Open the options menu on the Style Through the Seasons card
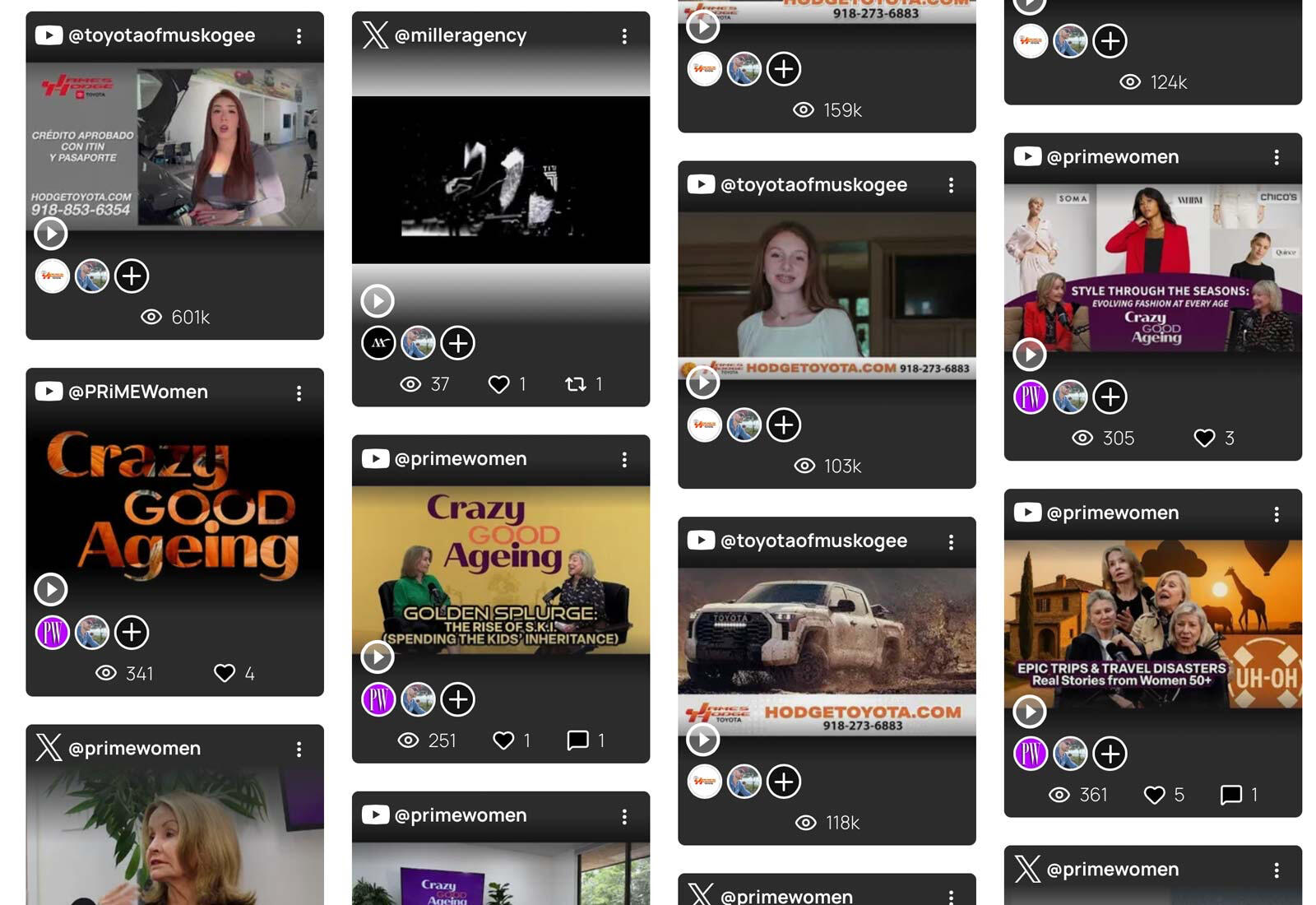 click(1277, 157)
